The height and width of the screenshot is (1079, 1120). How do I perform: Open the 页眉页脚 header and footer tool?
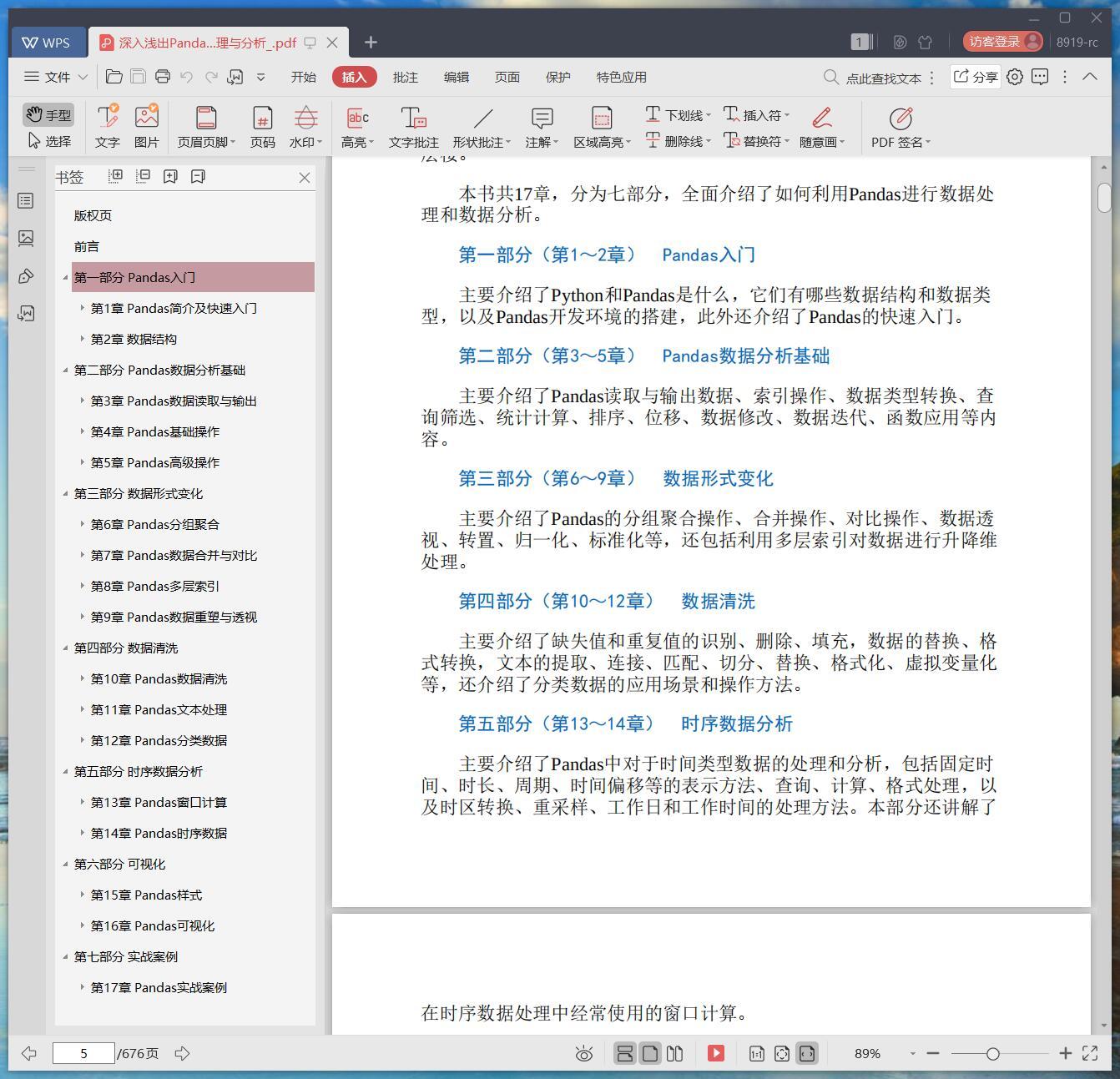coord(206,126)
